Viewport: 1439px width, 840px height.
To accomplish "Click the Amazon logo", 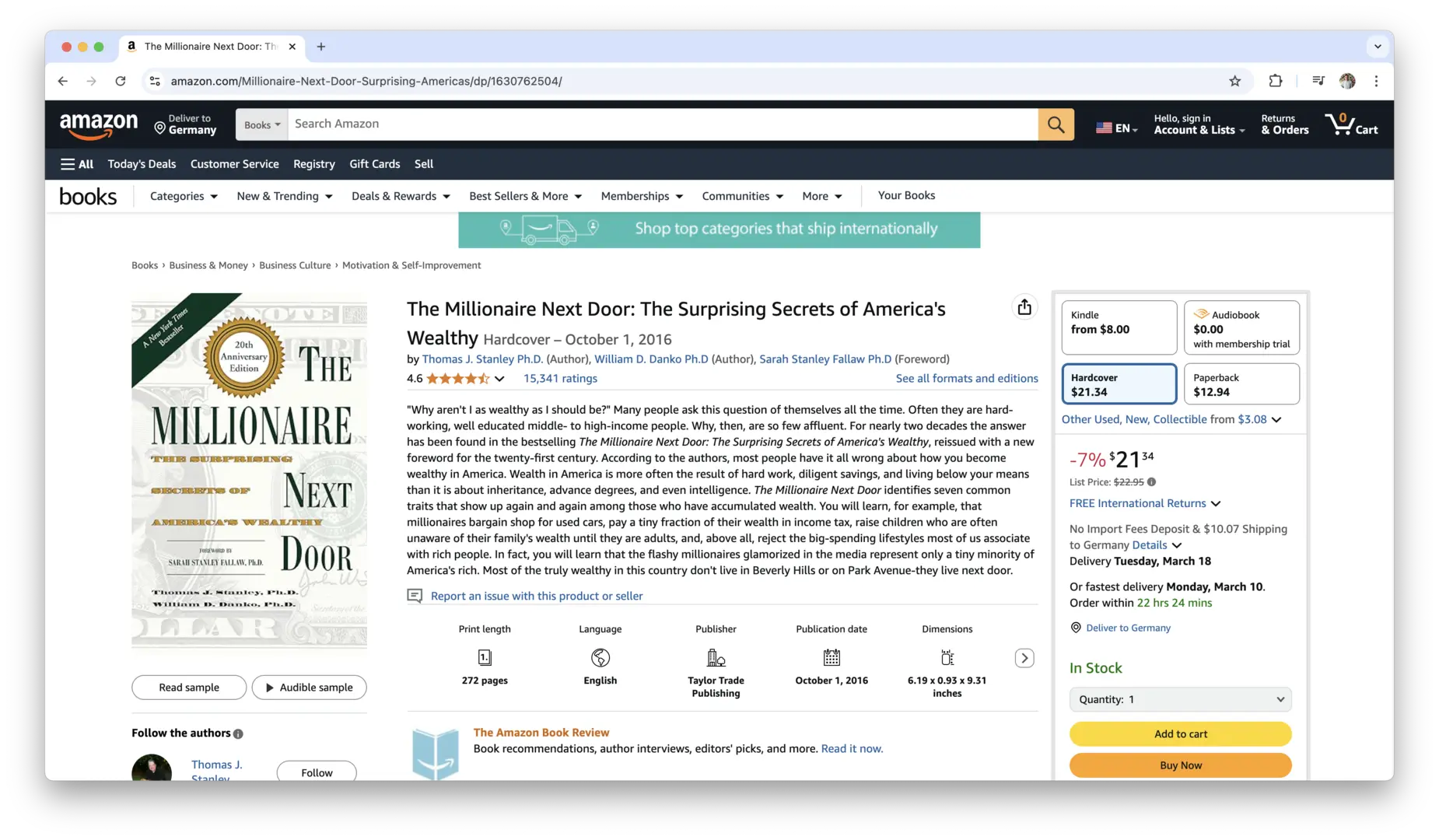I will 99,125.
